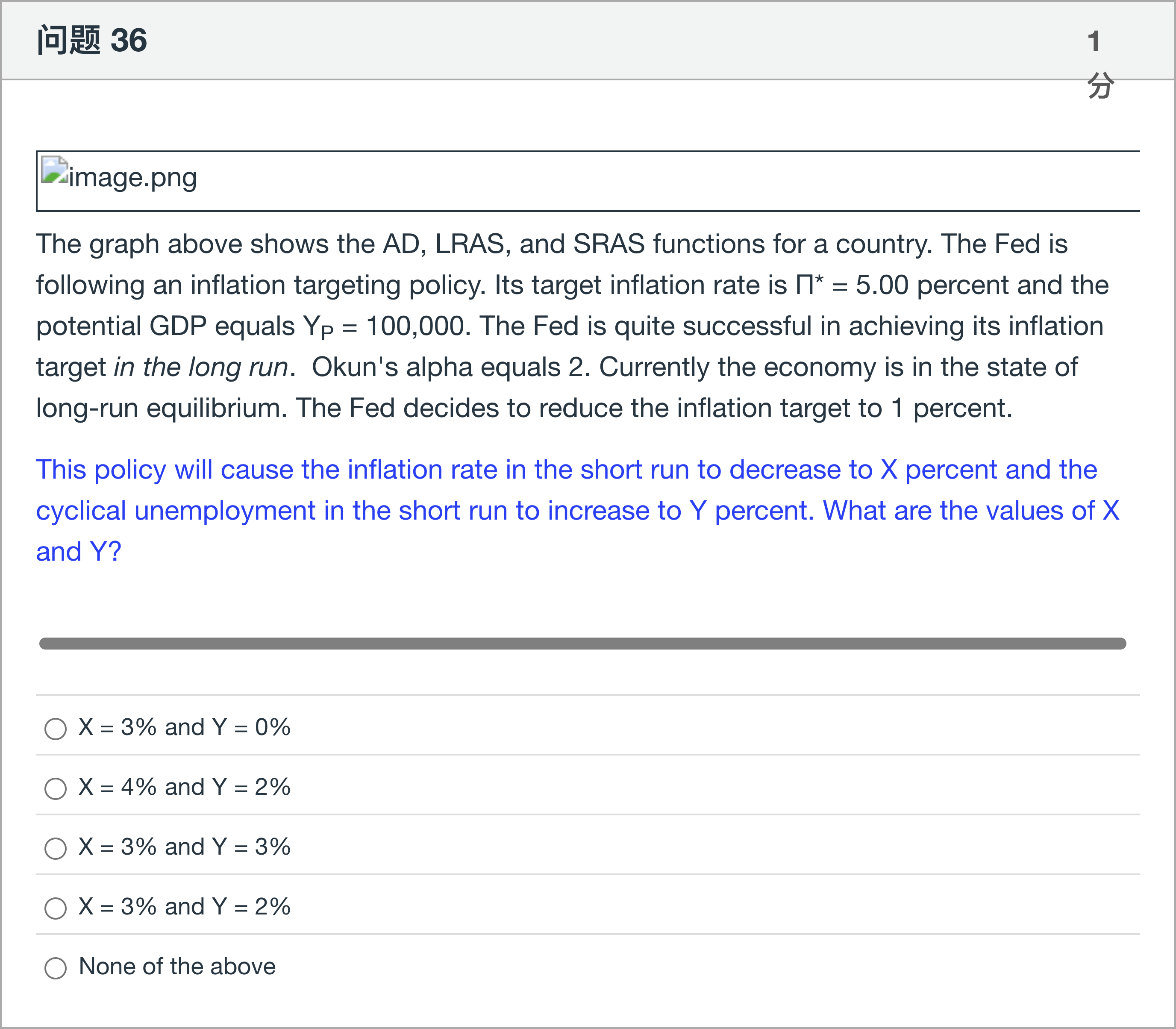Viewport: 1176px width, 1029px height.
Task: Click the "分" points label
Action: coord(1100,85)
